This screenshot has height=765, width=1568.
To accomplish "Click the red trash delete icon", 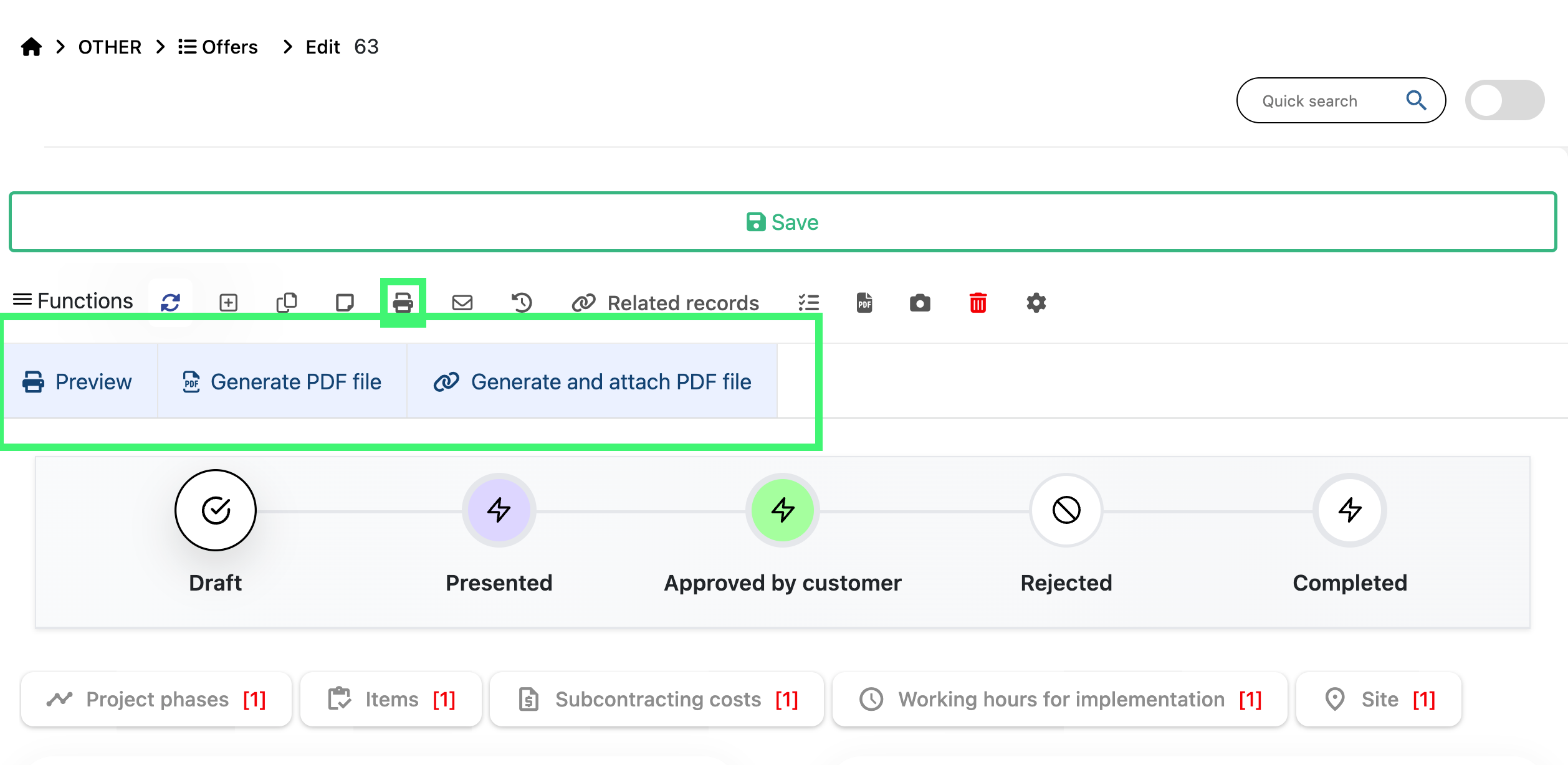I will pos(978,303).
